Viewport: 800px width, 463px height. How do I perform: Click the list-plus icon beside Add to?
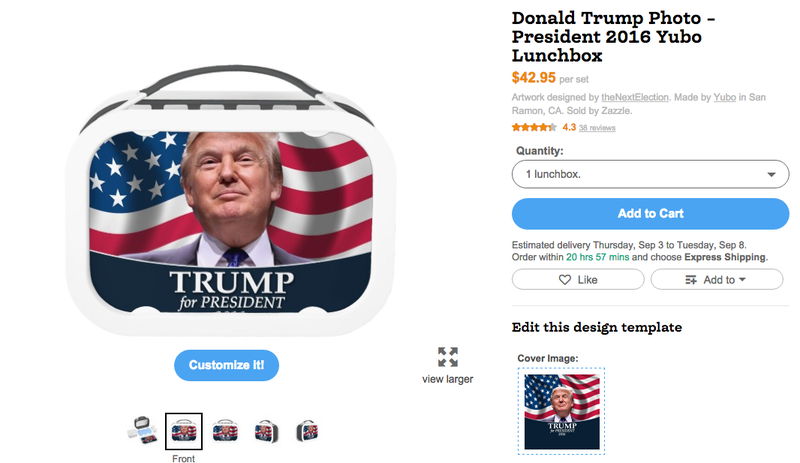[x=691, y=280]
